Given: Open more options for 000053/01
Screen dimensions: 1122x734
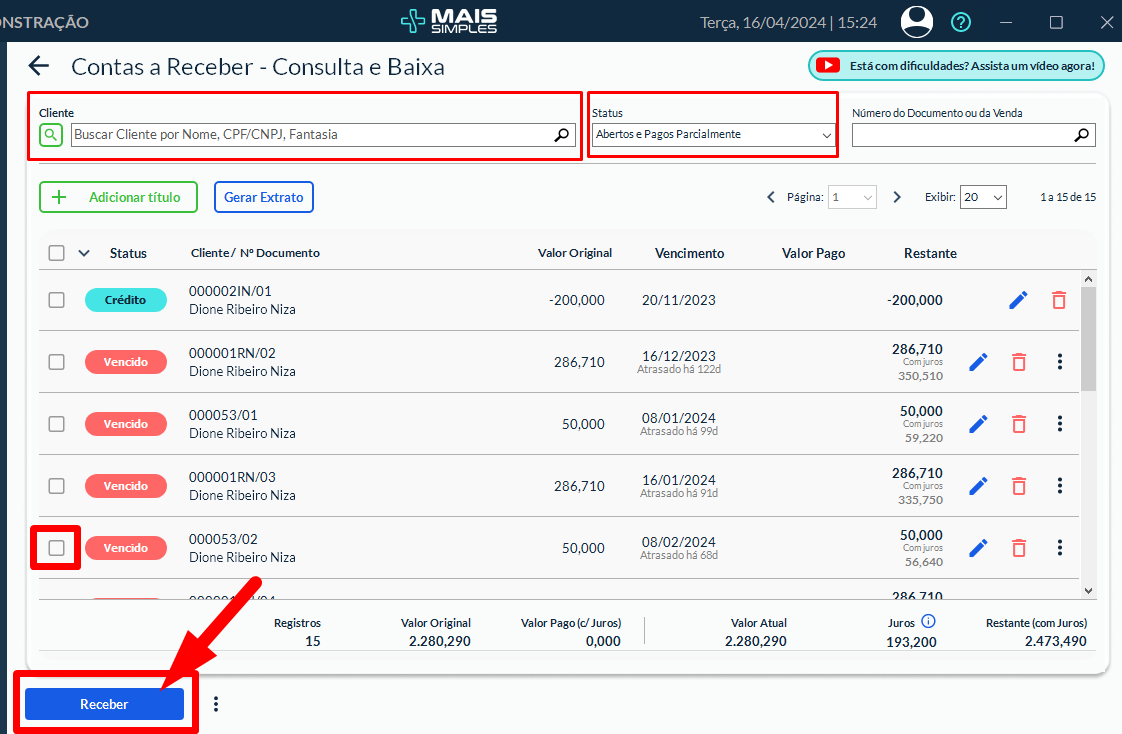Looking at the screenshot, I should [x=1059, y=424].
